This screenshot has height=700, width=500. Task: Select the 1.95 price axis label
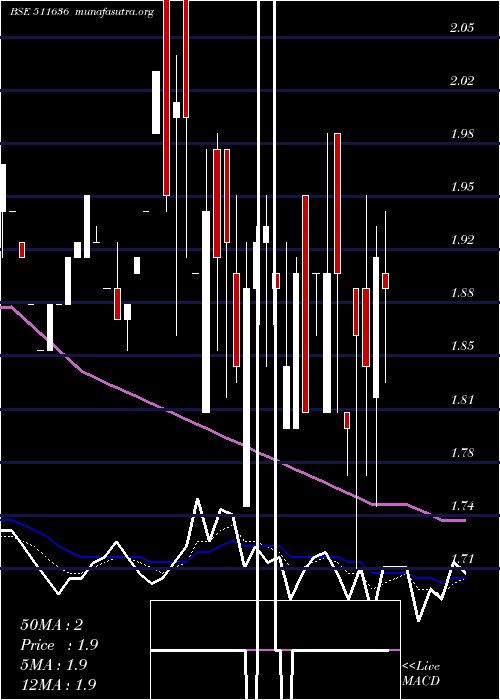coord(462,187)
